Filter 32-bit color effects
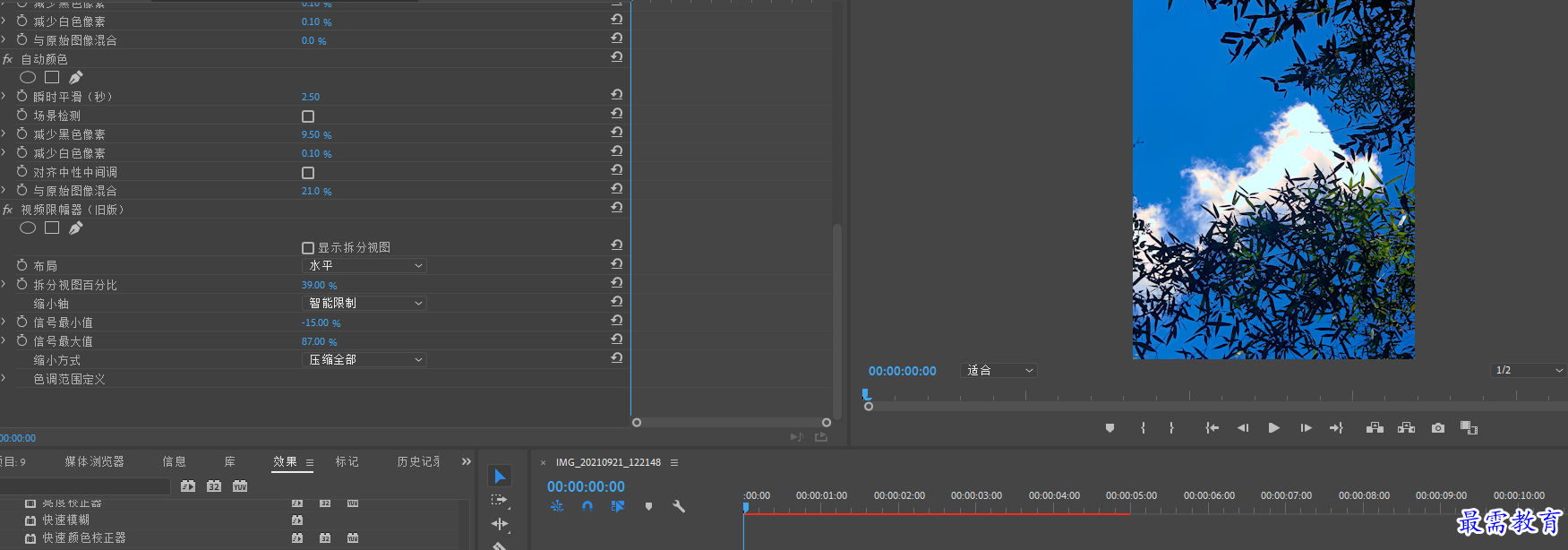The height and width of the screenshot is (550, 1568). pyautogui.click(x=214, y=486)
